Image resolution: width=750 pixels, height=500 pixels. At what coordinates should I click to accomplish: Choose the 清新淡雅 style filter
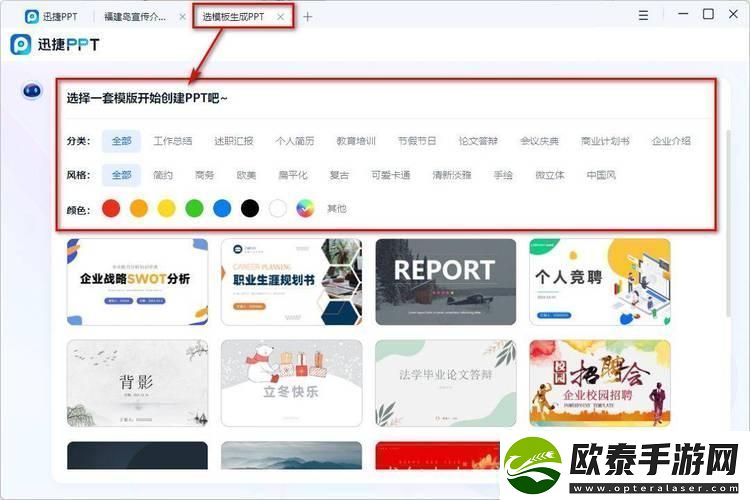pyautogui.click(x=452, y=175)
